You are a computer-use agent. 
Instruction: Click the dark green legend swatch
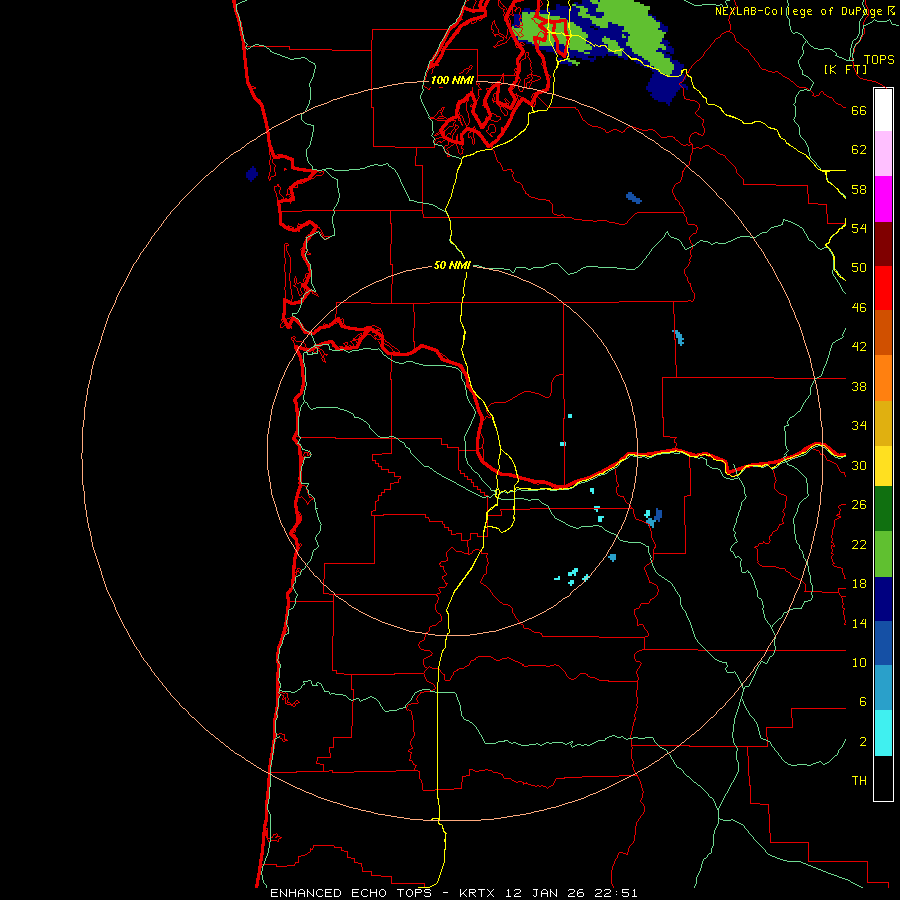pos(883,509)
